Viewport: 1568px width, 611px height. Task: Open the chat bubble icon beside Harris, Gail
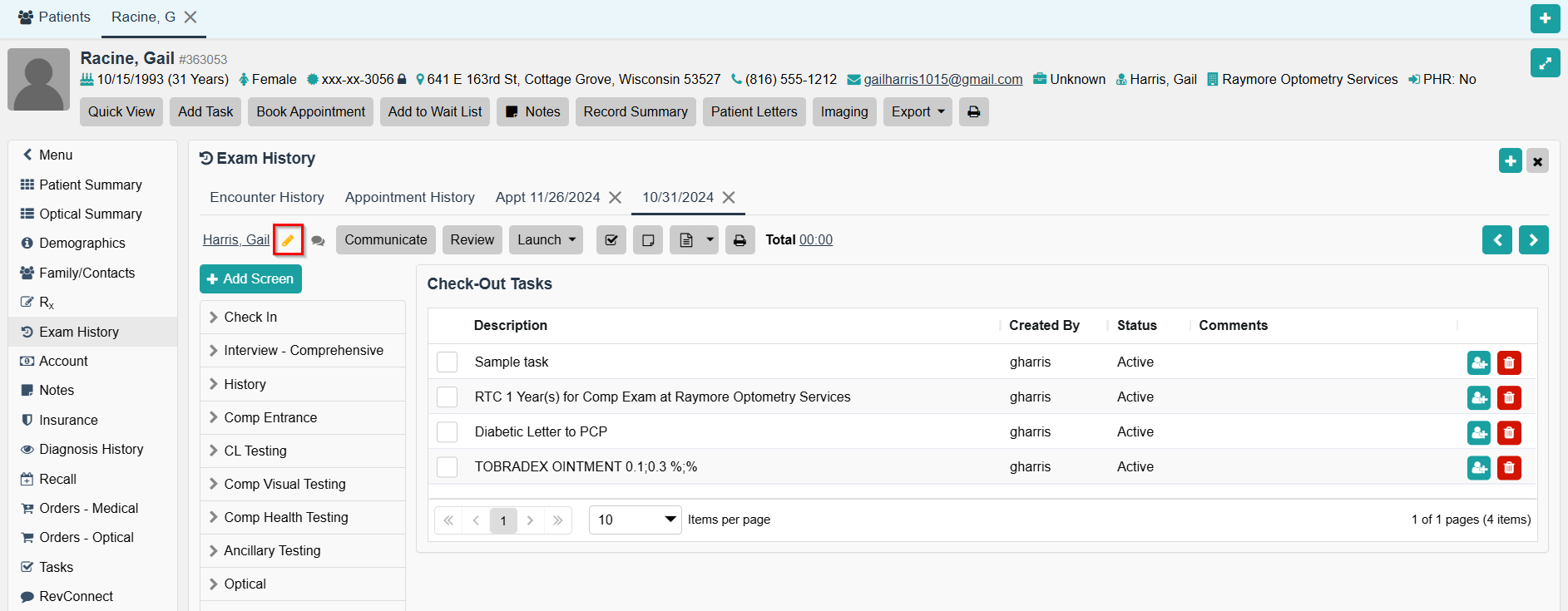tap(318, 241)
